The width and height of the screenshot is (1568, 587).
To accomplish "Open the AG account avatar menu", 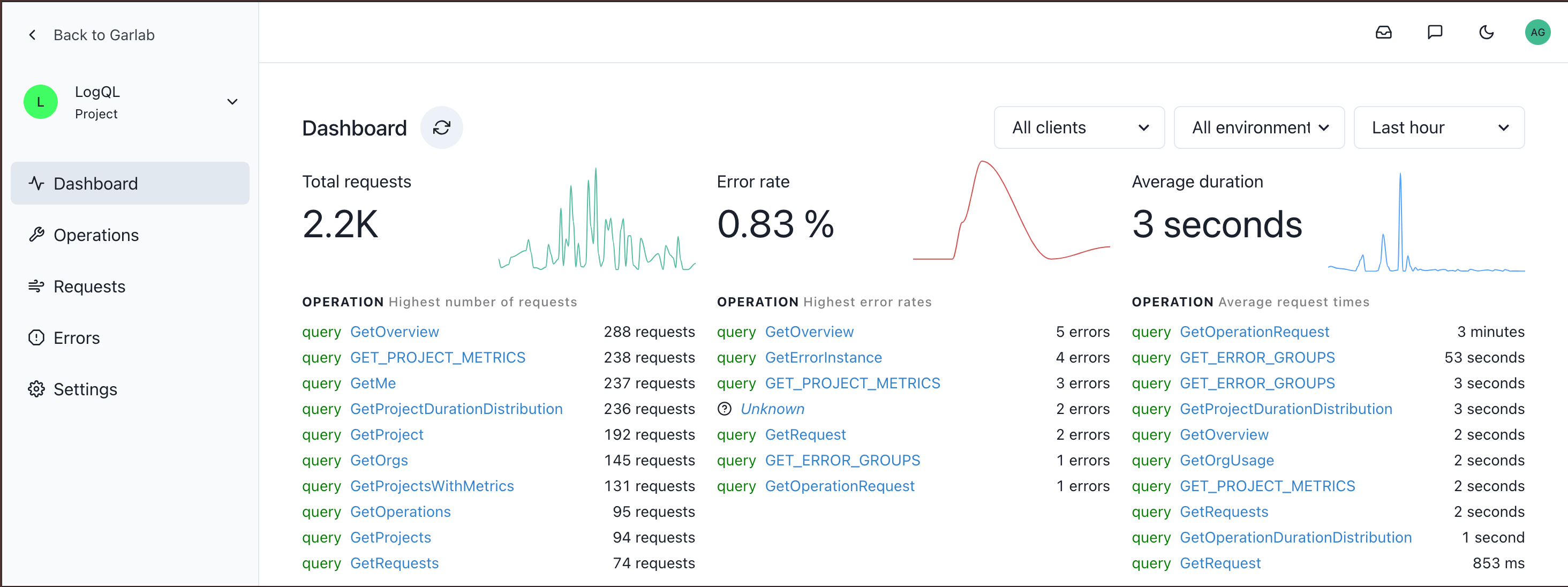I will pyautogui.click(x=1538, y=32).
